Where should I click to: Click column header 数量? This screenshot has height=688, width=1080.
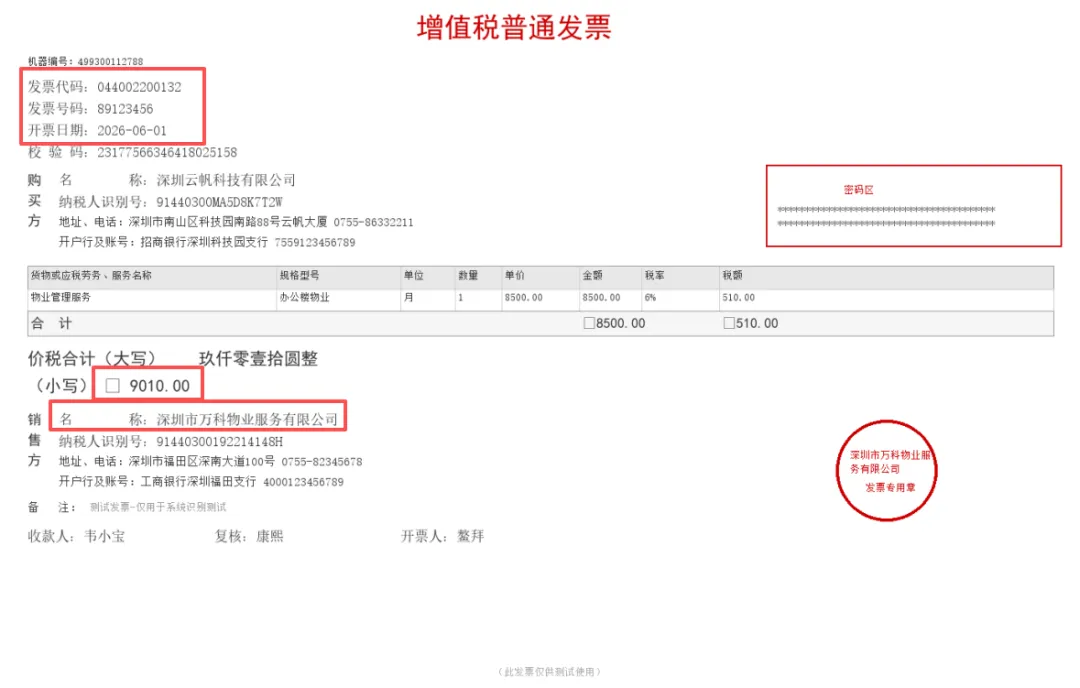coord(468,275)
